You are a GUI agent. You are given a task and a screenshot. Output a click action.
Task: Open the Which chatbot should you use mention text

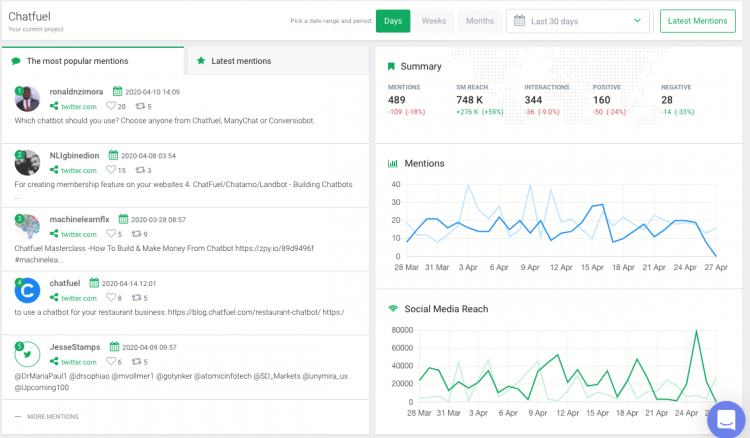[165, 120]
